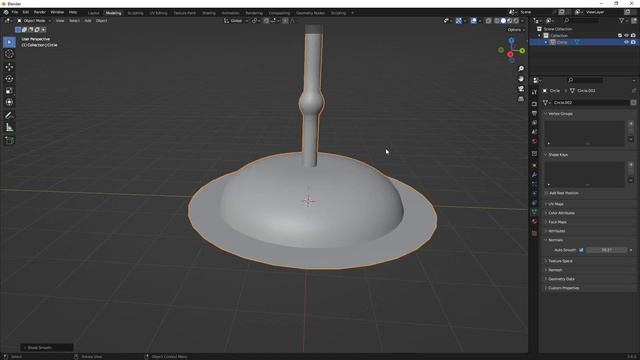
Task: Toggle Collection exclude from view layer checkbox
Action: coord(620,36)
